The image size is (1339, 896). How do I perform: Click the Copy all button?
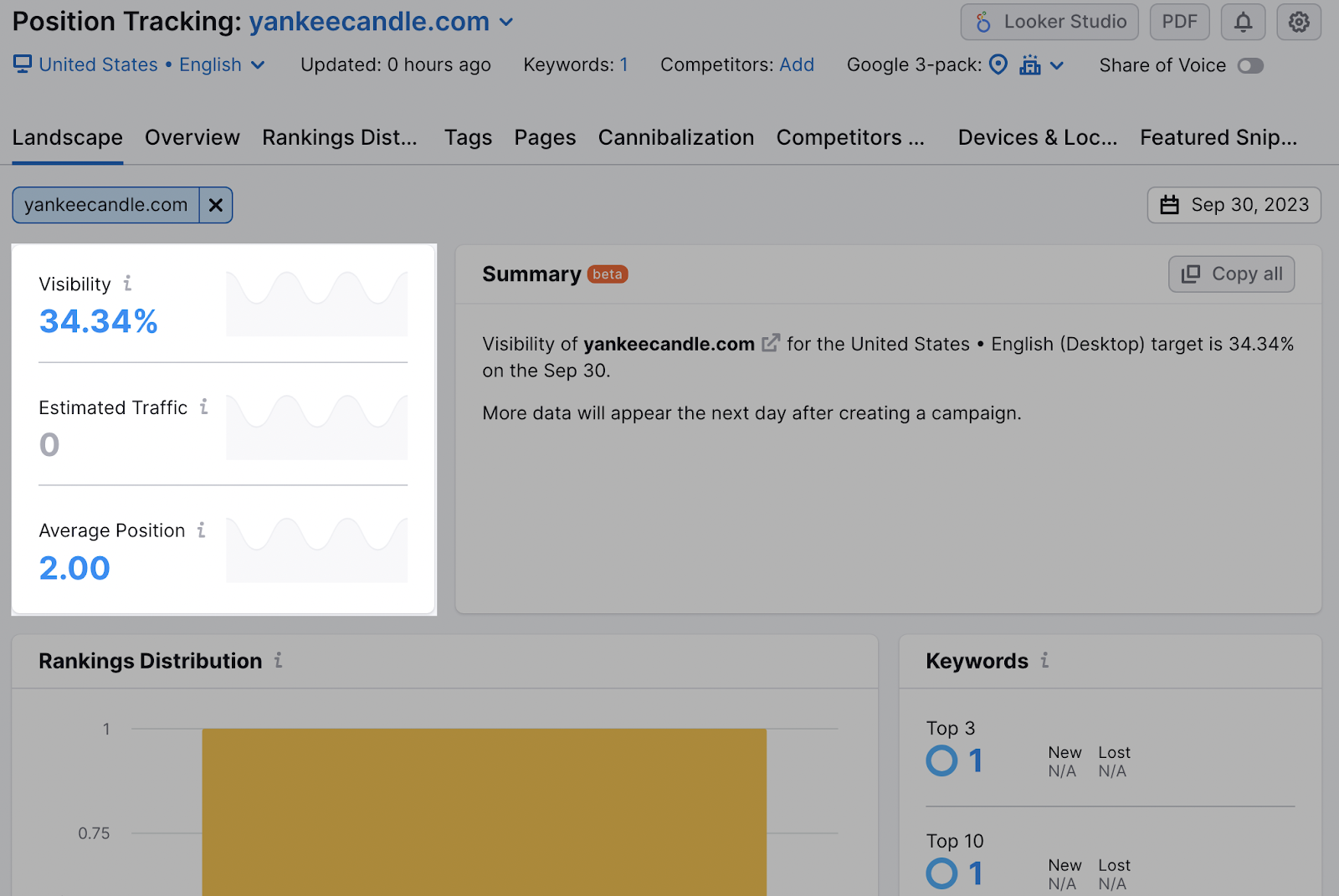pos(1231,274)
